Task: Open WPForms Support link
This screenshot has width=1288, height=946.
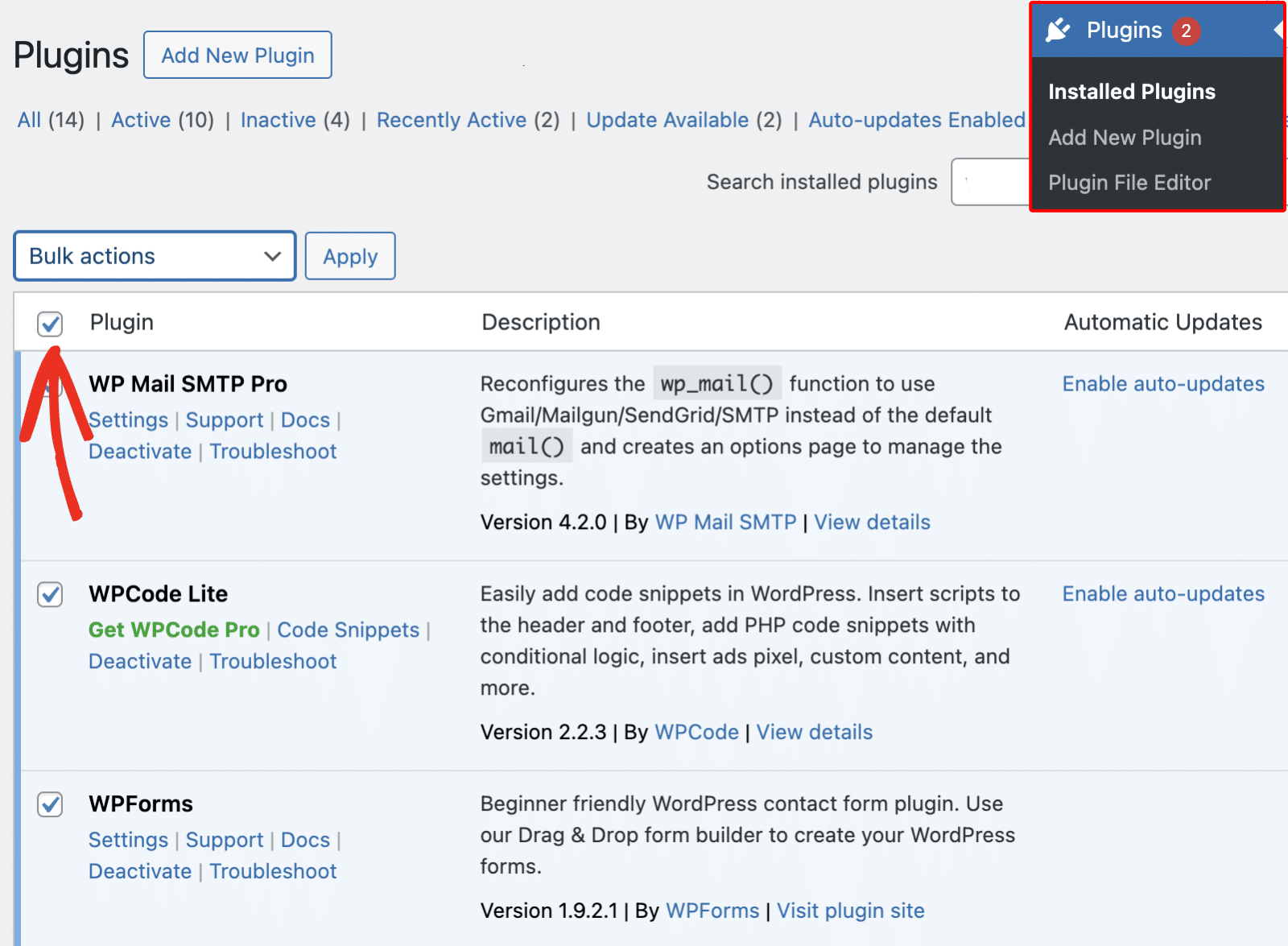Action: point(225,841)
